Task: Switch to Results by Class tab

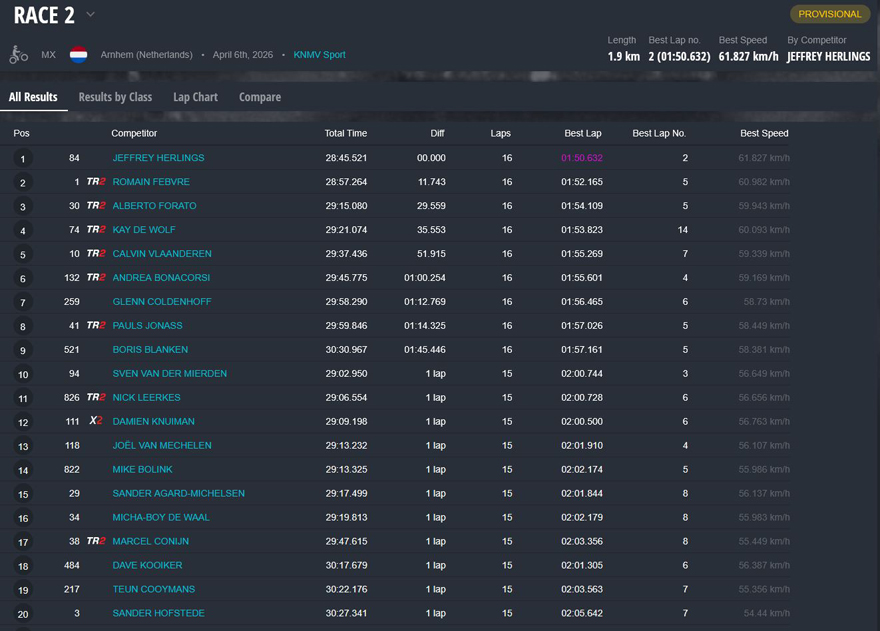Action: 115,97
